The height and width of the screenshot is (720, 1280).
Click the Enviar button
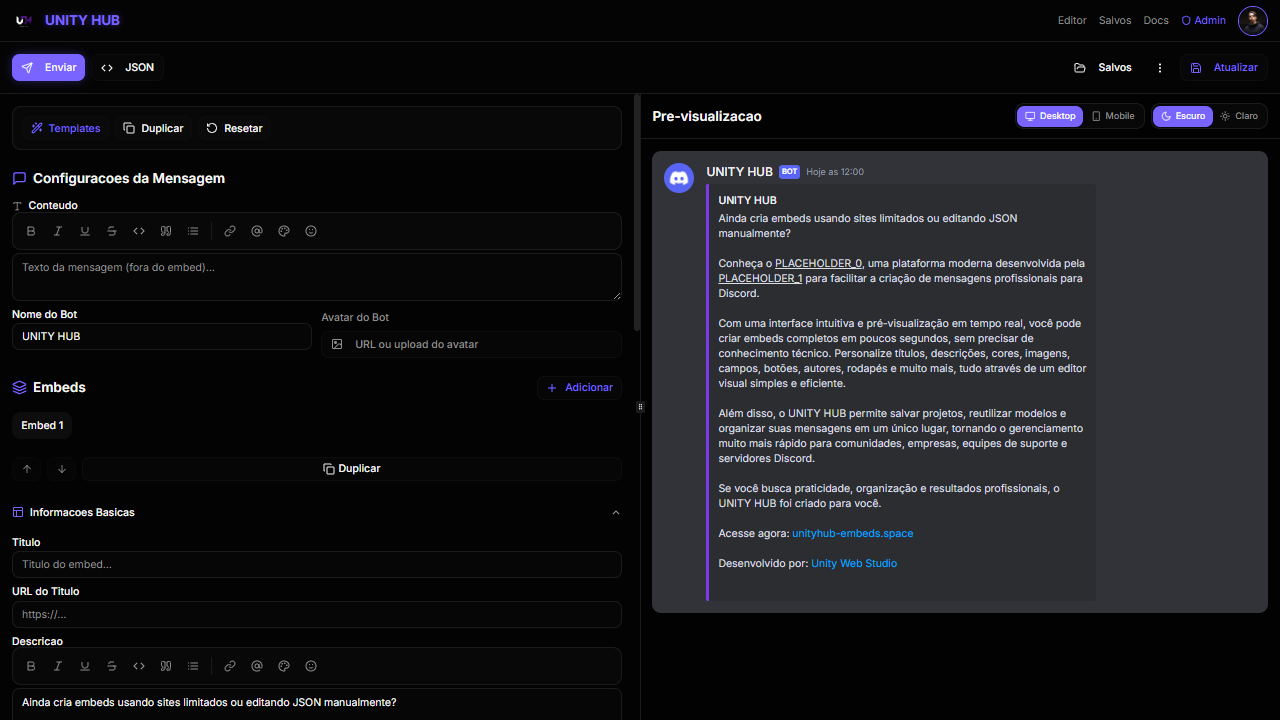click(49, 68)
